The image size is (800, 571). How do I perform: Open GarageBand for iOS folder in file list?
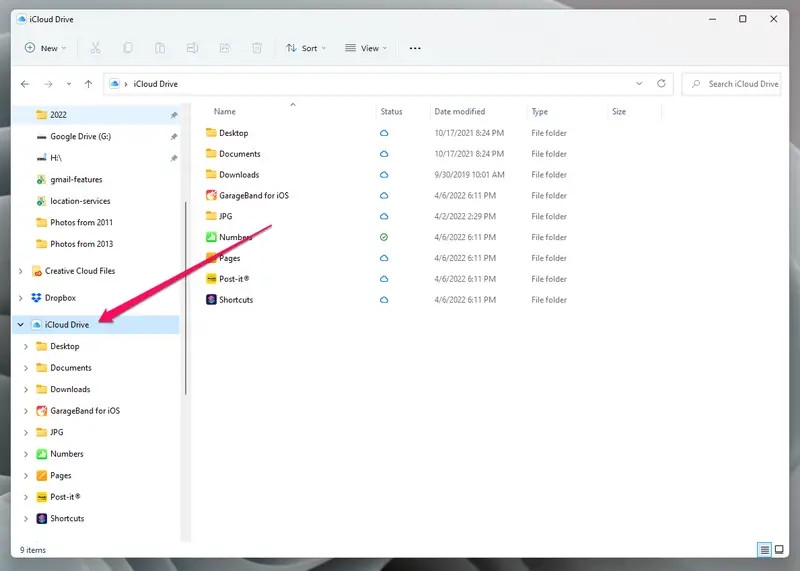coord(254,196)
